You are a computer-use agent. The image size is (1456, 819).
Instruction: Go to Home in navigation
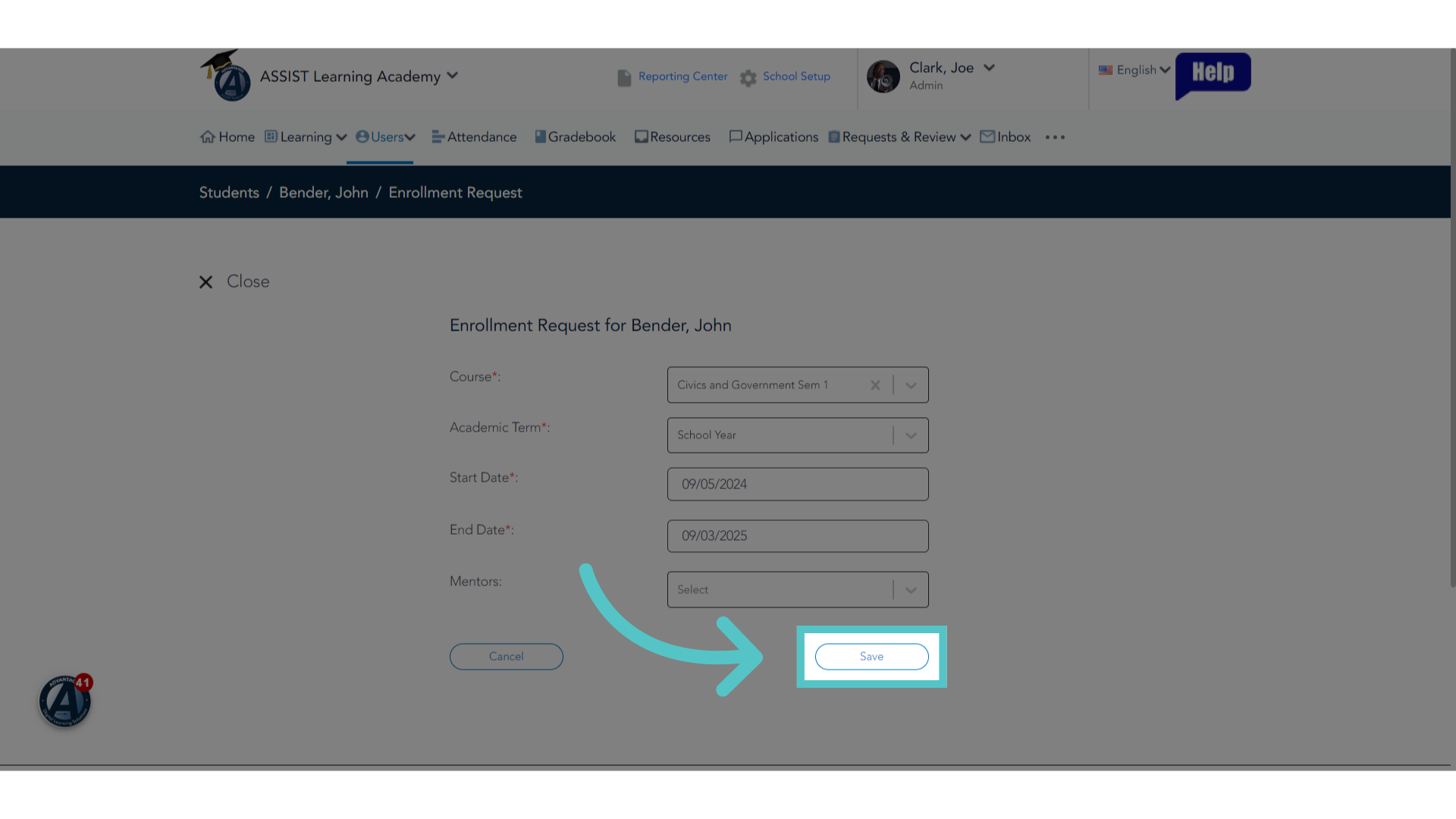click(x=227, y=137)
